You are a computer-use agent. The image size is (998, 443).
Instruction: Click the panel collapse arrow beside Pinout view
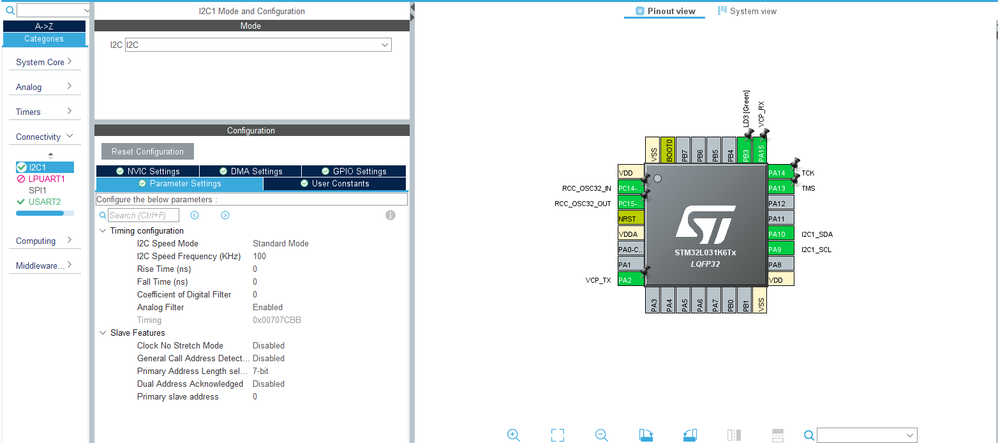412,7
